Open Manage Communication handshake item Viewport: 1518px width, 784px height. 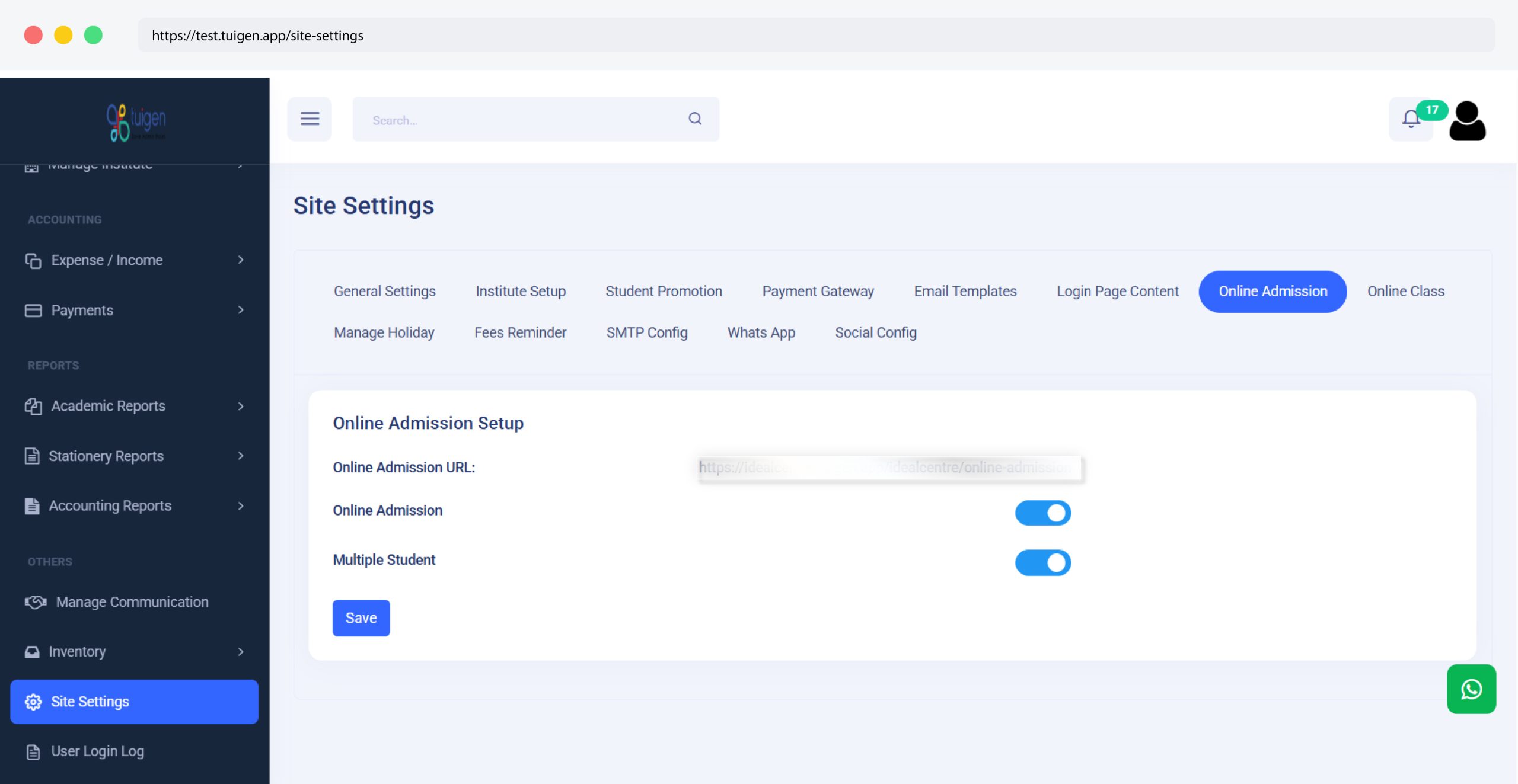pos(132,602)
